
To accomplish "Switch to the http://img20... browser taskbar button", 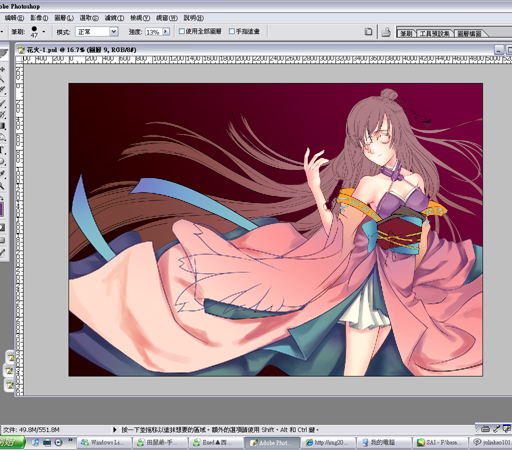I will coord(329,443).
